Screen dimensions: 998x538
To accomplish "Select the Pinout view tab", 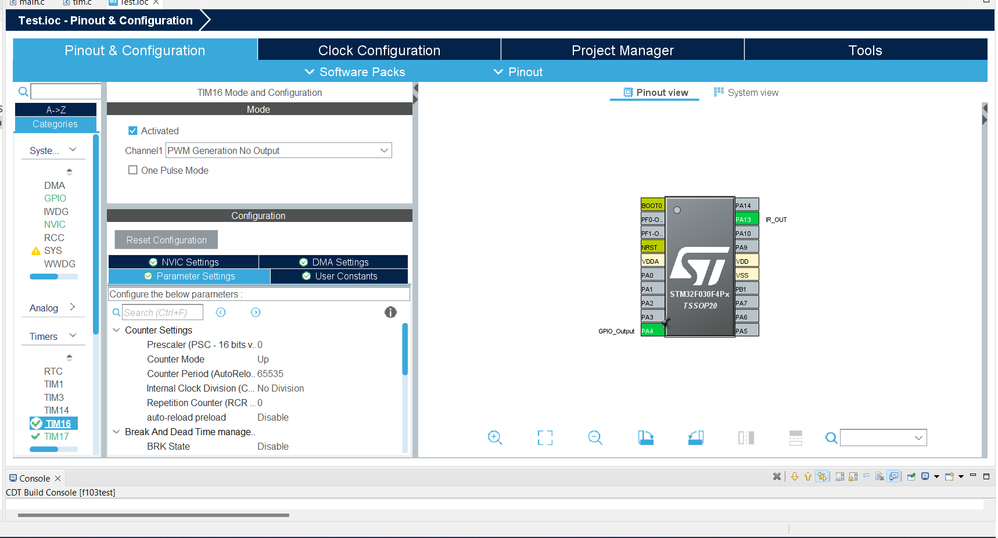I will pyautogui.click(x=655, y=92).
